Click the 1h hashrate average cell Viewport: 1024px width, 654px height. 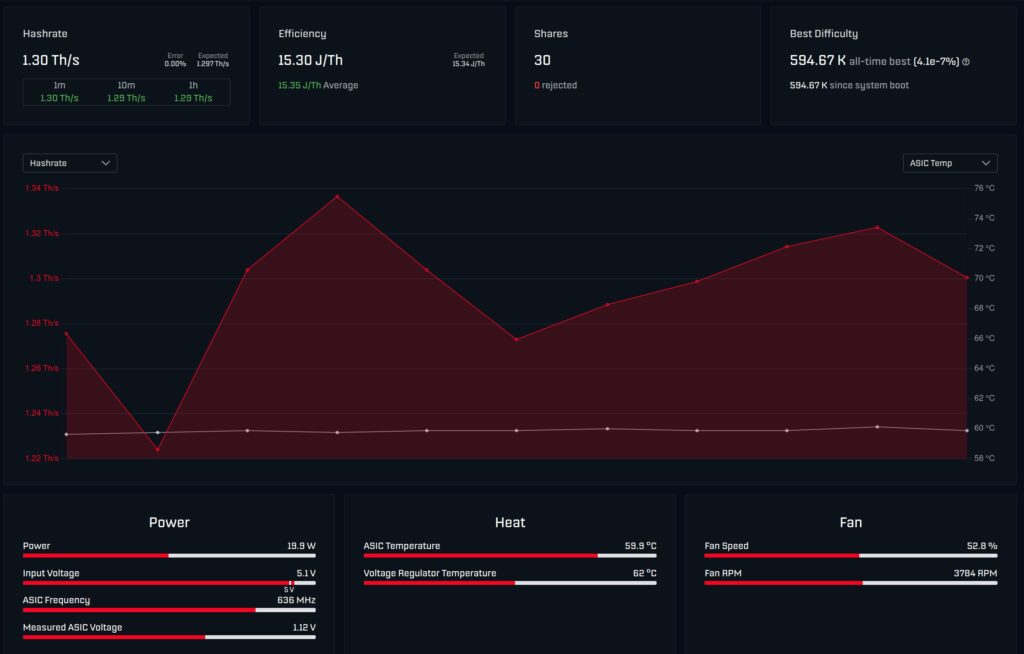point(193,92)
